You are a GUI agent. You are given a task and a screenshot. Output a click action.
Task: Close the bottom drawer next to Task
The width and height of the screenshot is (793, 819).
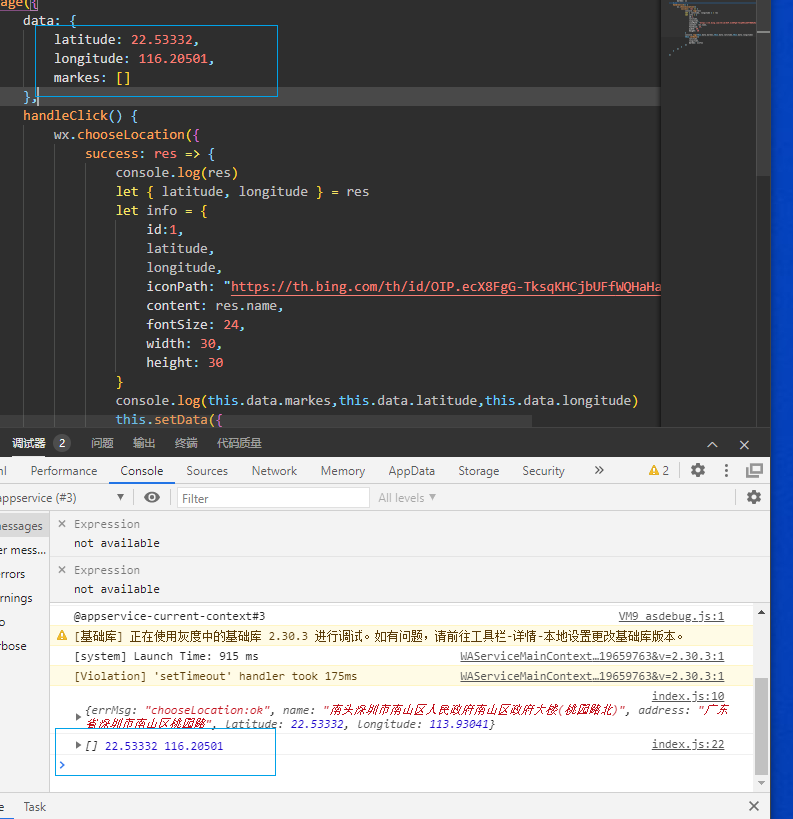click(753, 806)
